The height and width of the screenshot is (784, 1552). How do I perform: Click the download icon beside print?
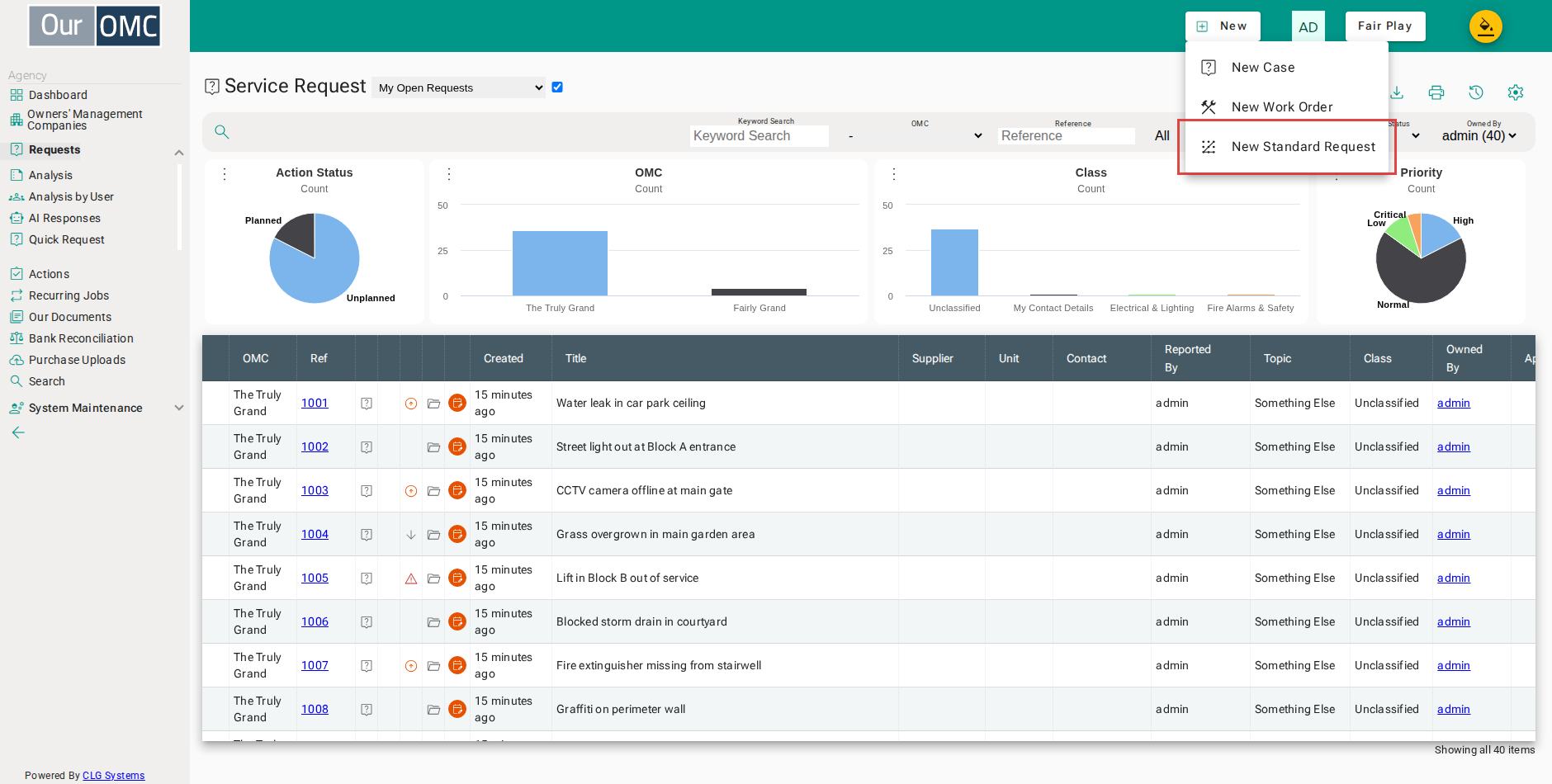click(x=1397, y=92)
